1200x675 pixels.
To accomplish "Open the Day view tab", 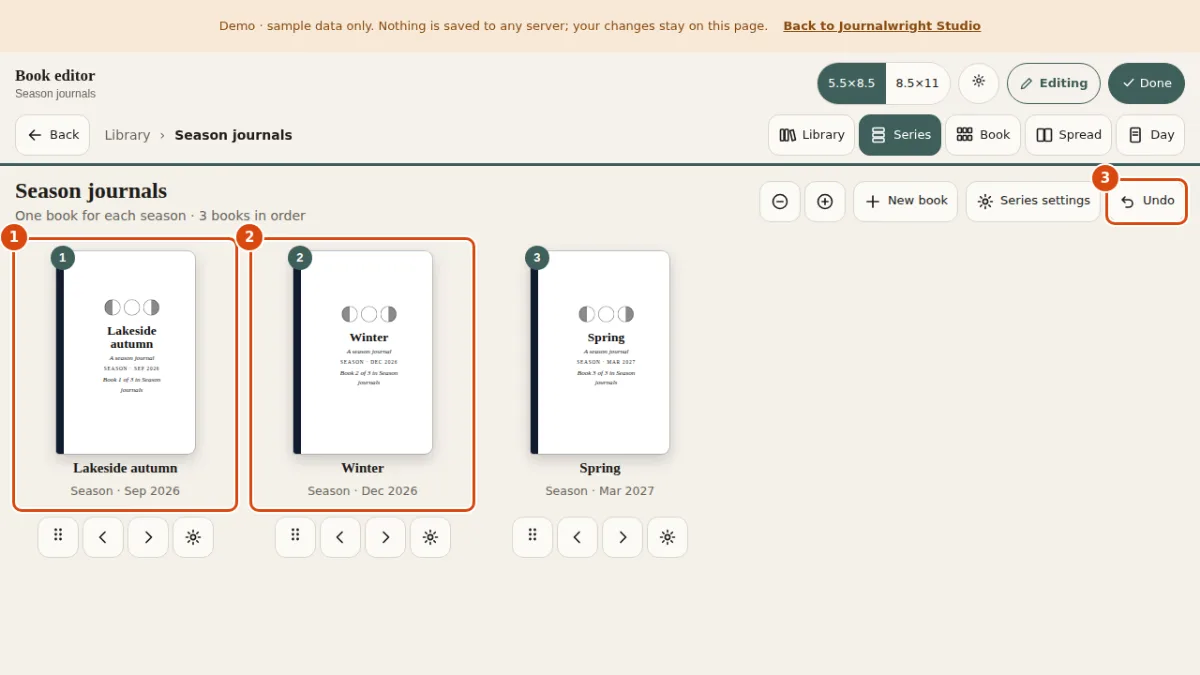I will point(1150,135).
